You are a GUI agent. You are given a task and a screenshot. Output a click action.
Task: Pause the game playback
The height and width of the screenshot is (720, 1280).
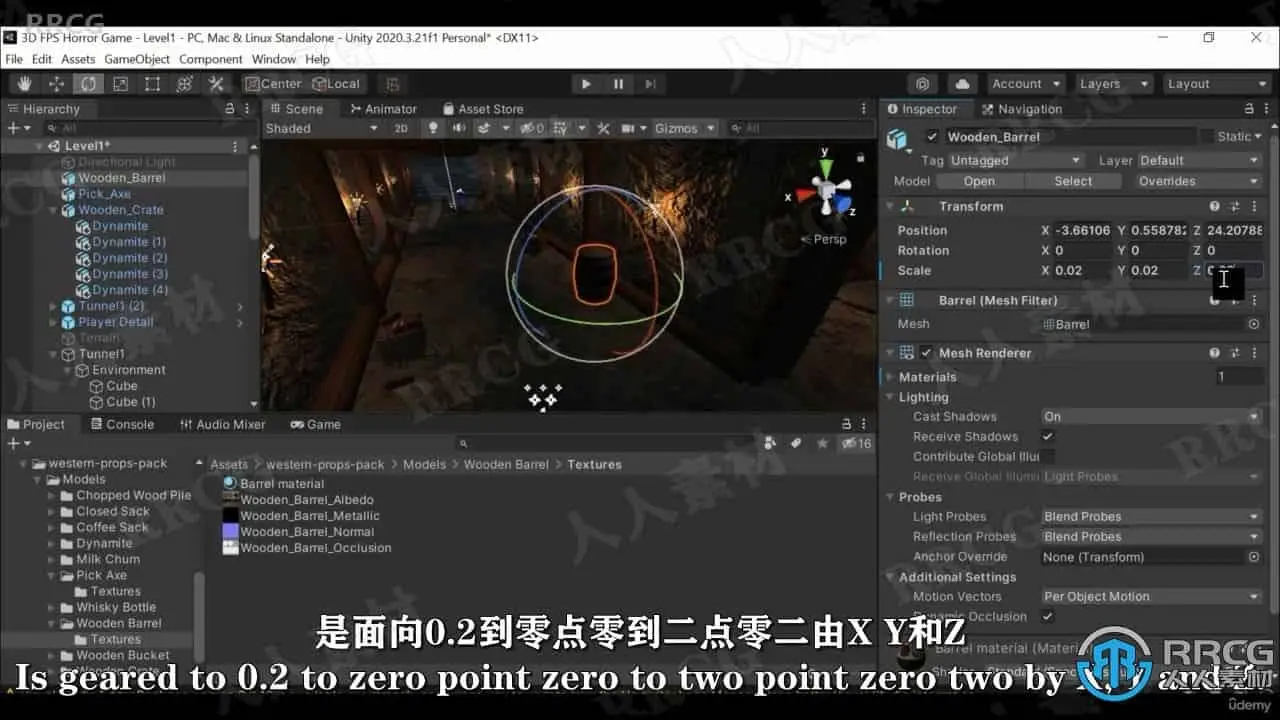click(618, 84)
